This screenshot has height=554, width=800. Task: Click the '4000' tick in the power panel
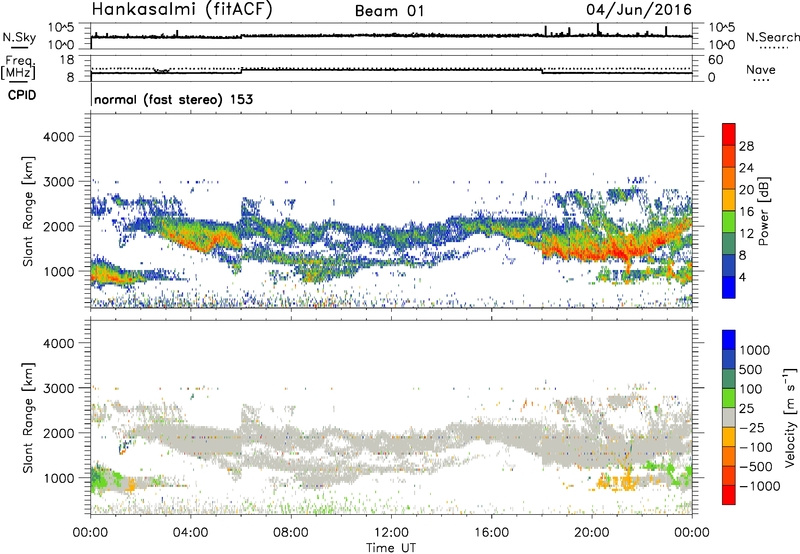(58, 137)
